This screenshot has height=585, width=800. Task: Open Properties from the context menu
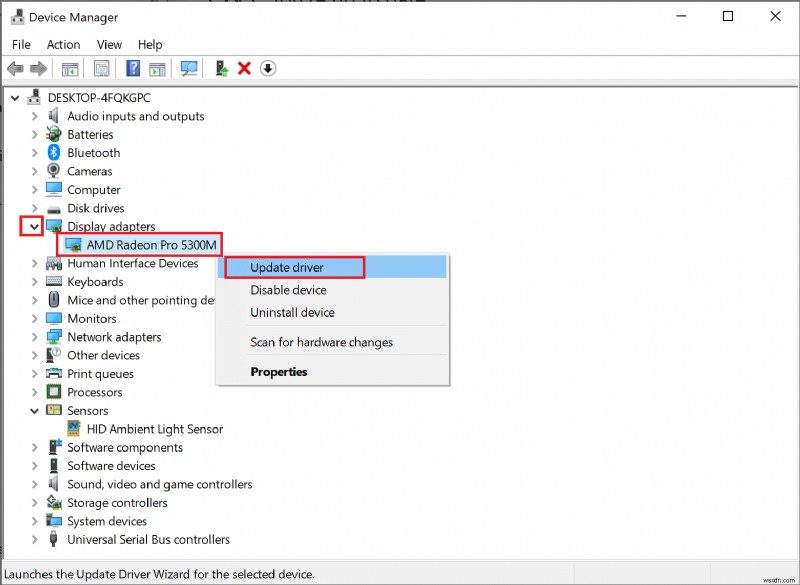[278, 372]
